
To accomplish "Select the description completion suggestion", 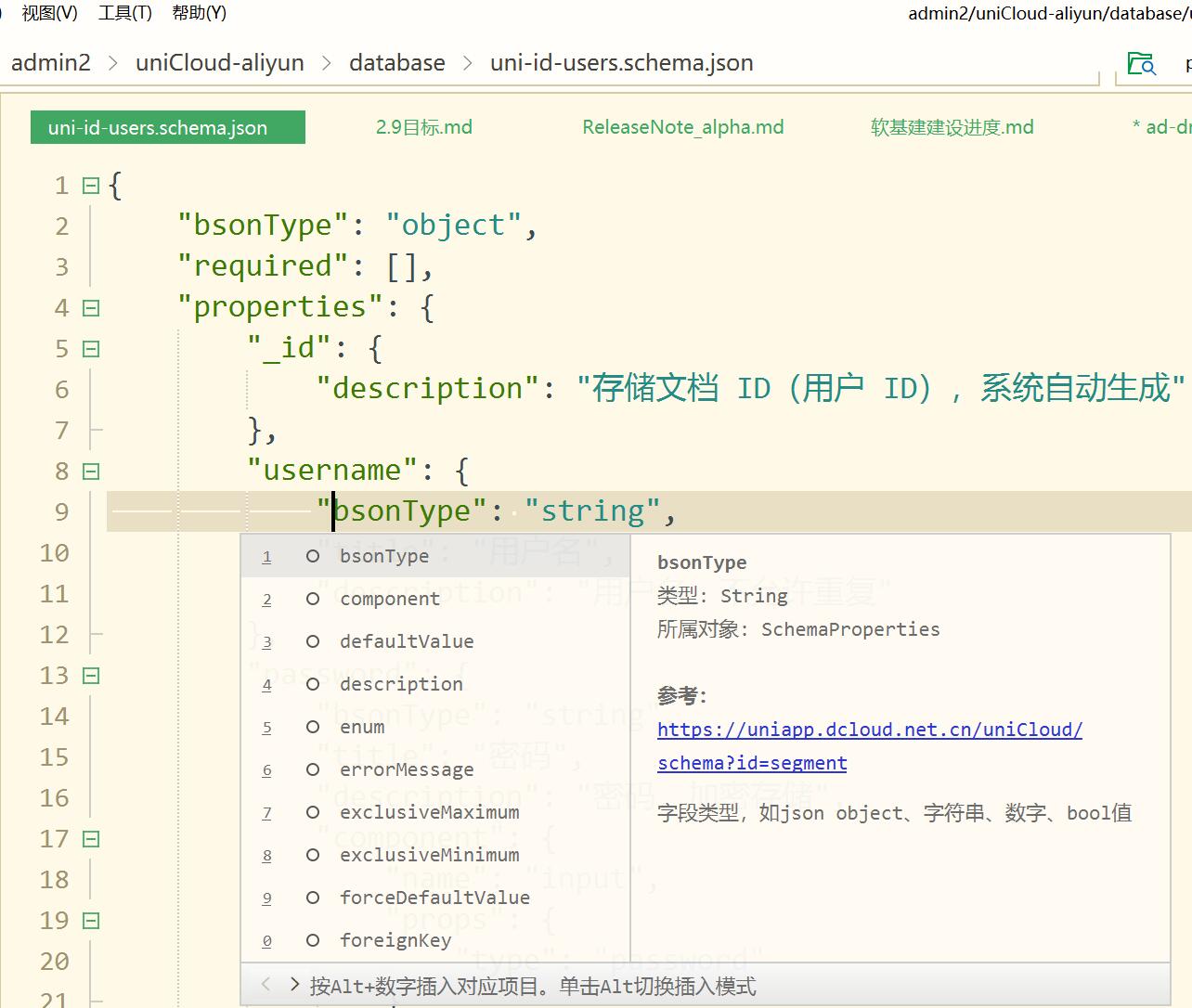I will click(435, 684).
